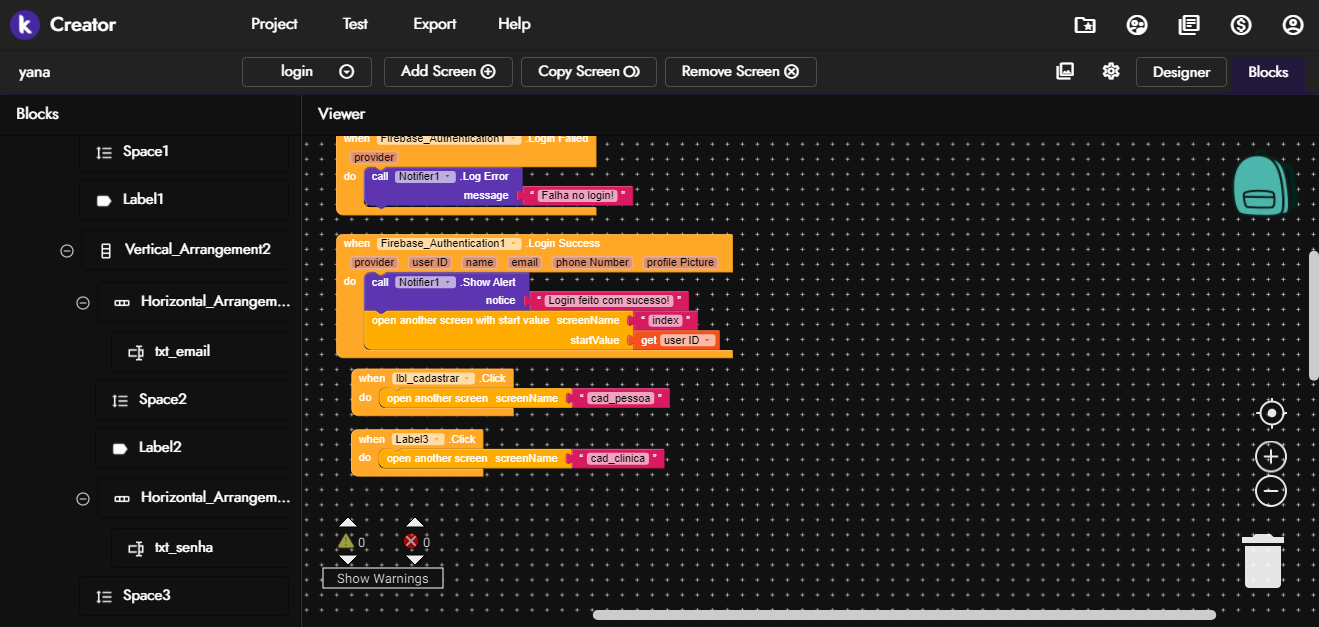Select Label2 in the Blocks tree
1319x627 pixels.
click(192, 448)
